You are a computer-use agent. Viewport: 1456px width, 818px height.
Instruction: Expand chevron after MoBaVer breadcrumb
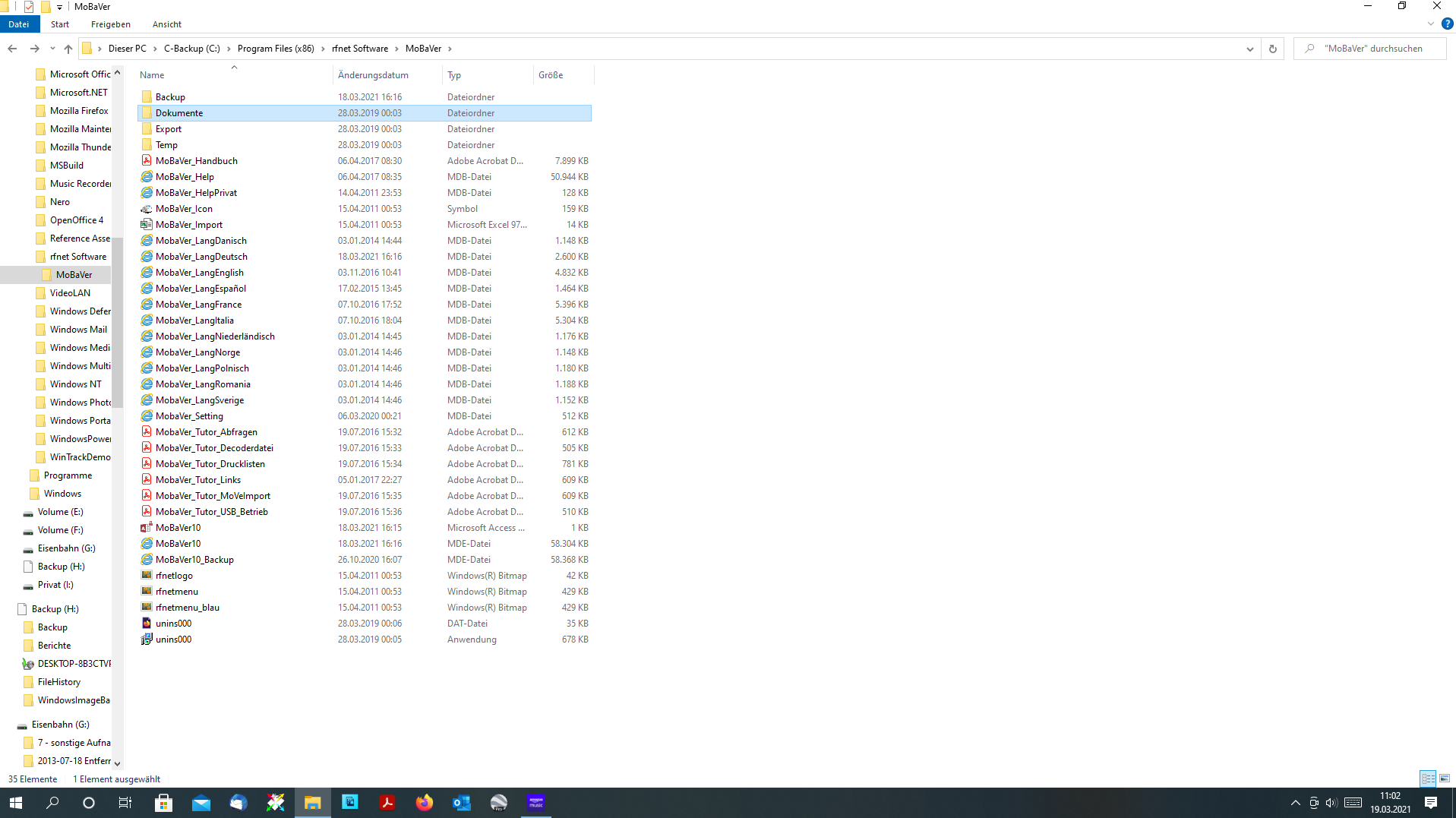coord(450,49)
